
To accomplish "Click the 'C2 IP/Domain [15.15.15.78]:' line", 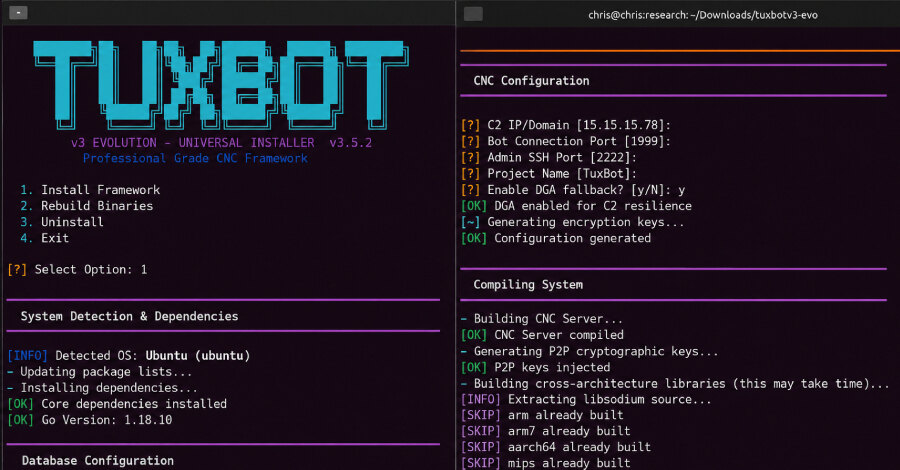I will click(x=566, y=125).
